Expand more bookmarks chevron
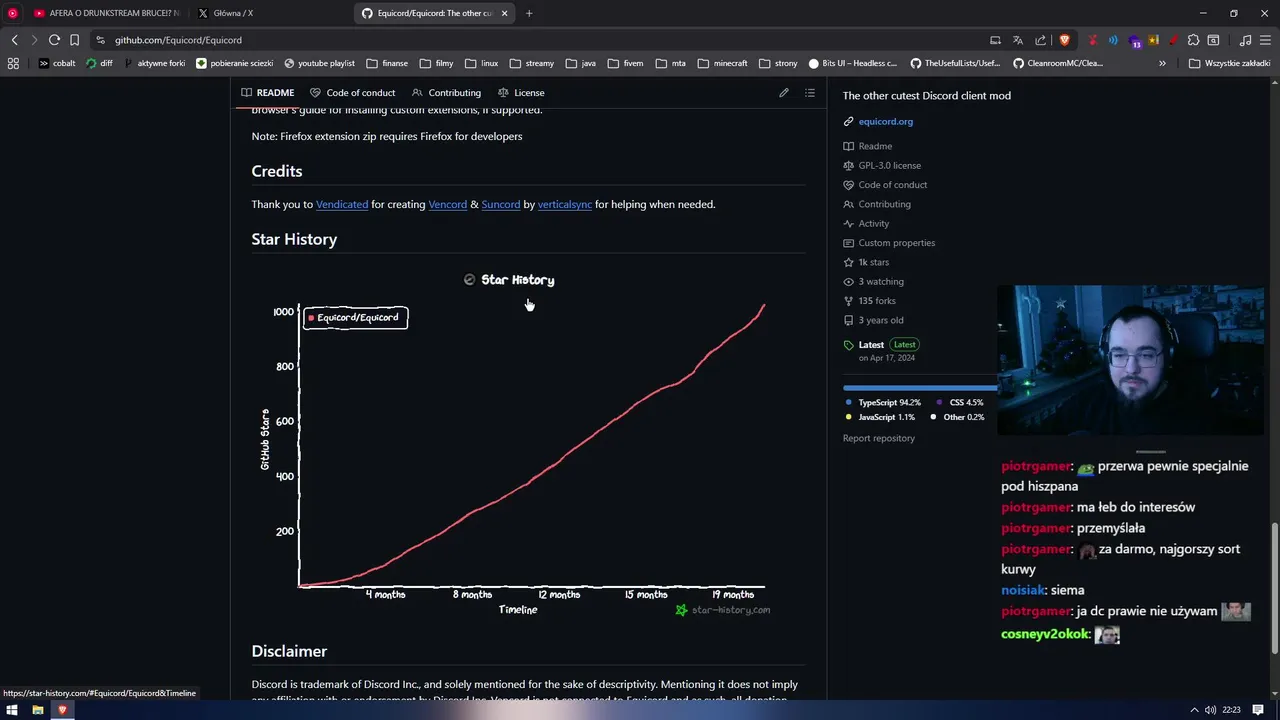The width and height of the screenshot is (1280, 720). (1162, 63)
